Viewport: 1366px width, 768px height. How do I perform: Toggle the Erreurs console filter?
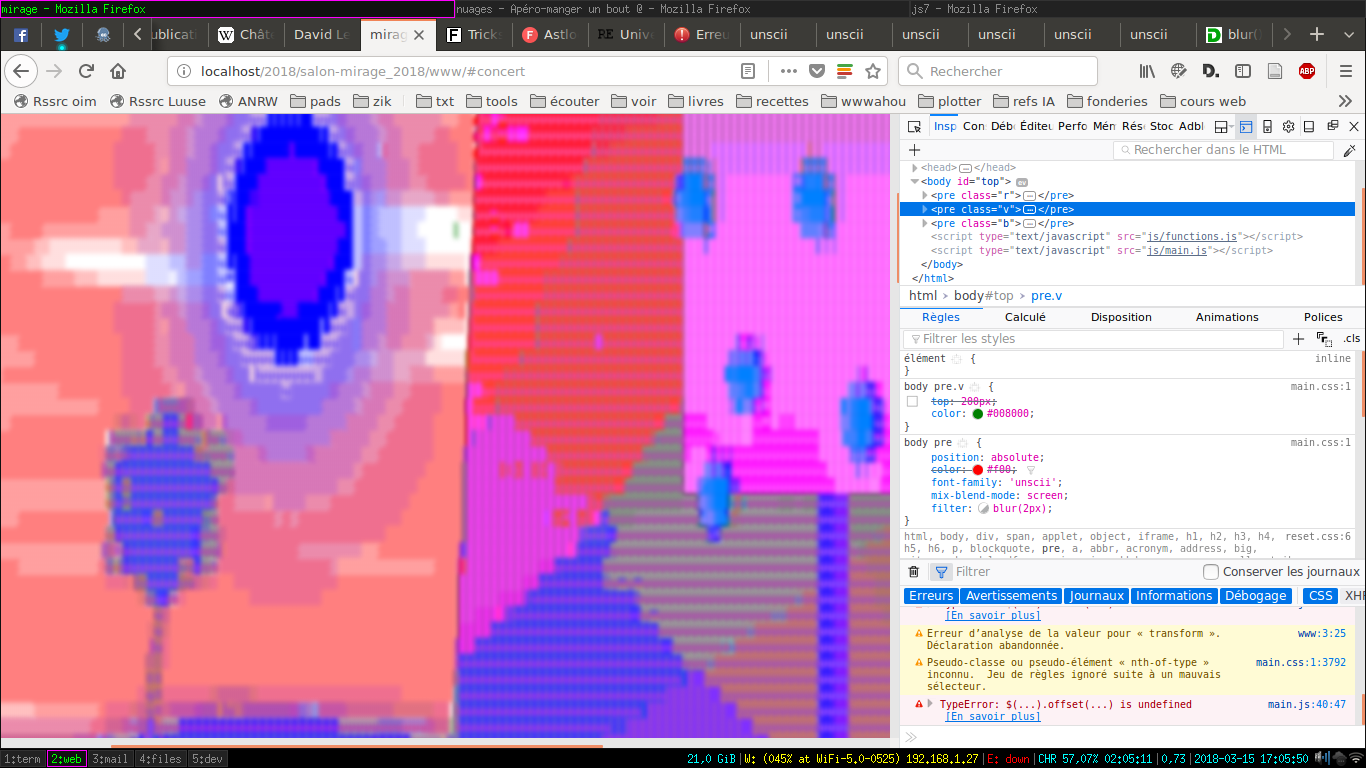(x=931, y=596)
